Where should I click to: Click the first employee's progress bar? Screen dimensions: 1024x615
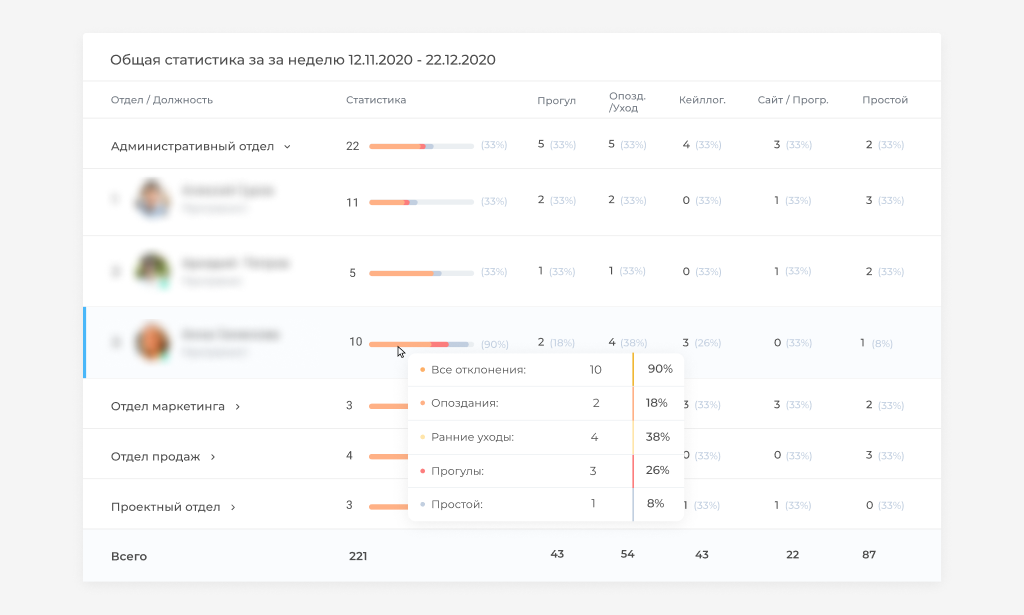[x=421, y=202]
